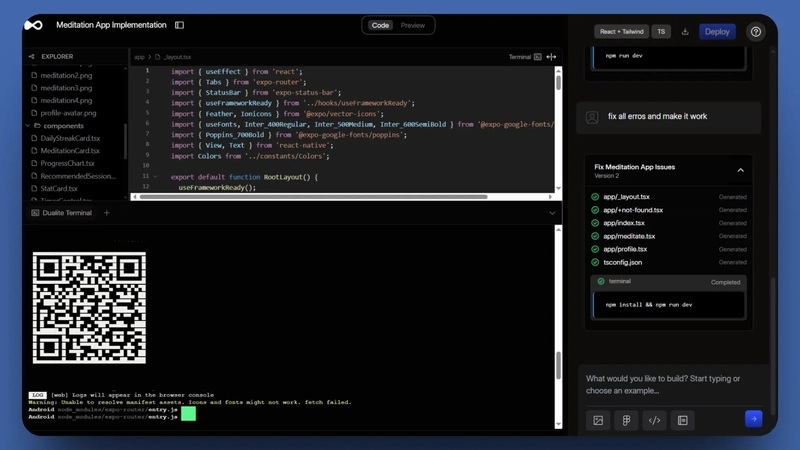Click the Dualite infinity logo

coord(34,25)
